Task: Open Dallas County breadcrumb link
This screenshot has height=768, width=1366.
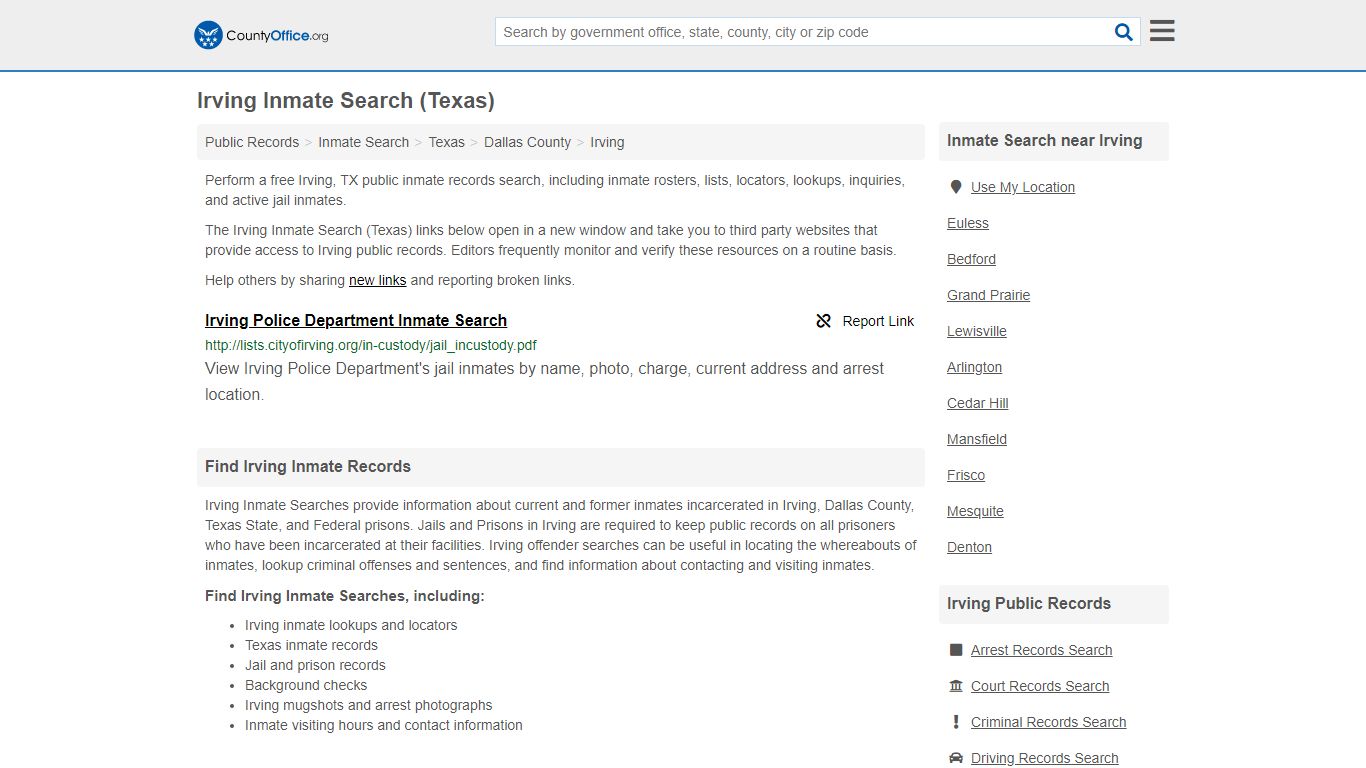Action: point(527,142)
